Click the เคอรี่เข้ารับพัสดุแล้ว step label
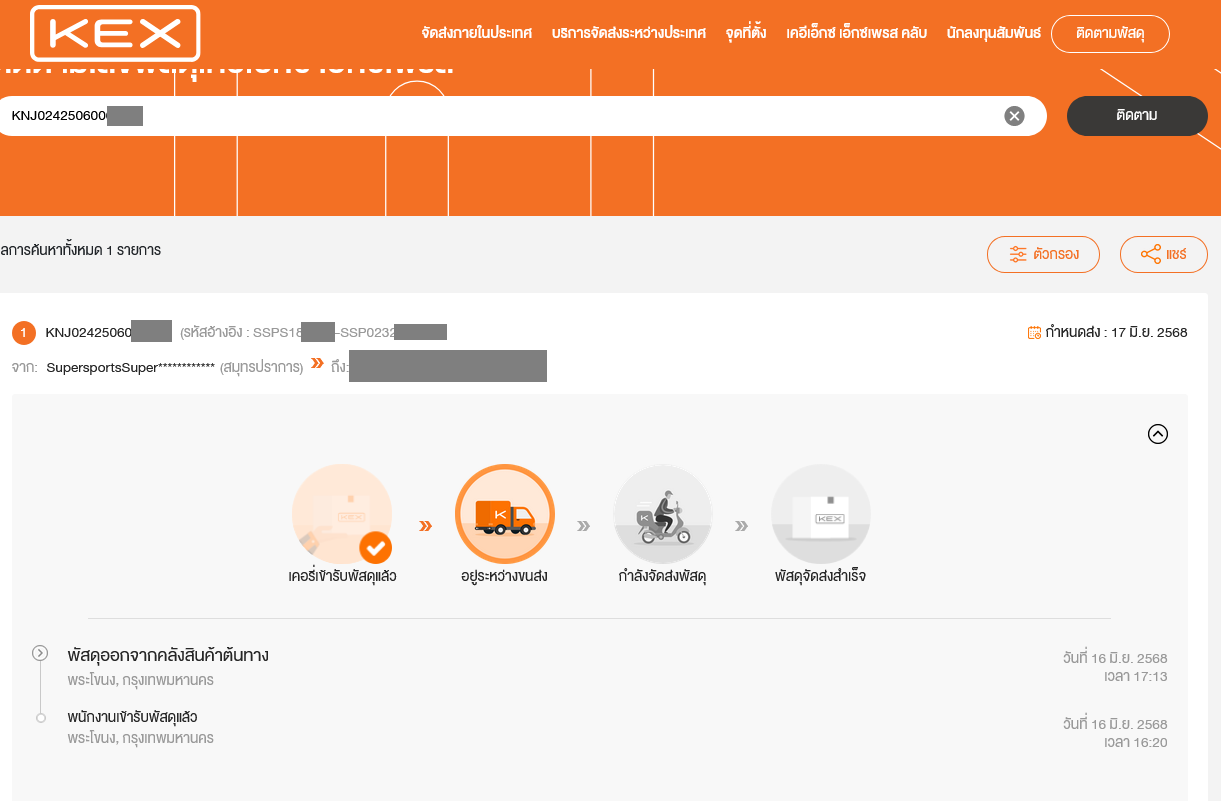Image resolution: width=1221 pixels, height=801 pixels. pos(342,577)
